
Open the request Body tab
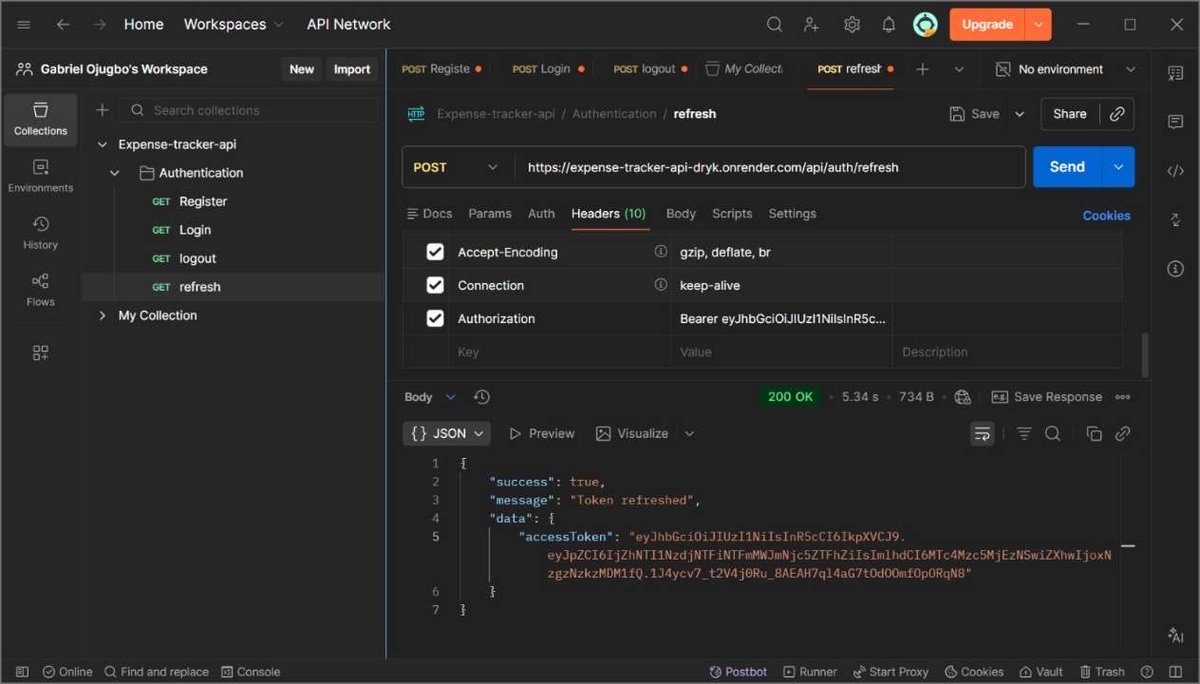click(x=681, y=213)
